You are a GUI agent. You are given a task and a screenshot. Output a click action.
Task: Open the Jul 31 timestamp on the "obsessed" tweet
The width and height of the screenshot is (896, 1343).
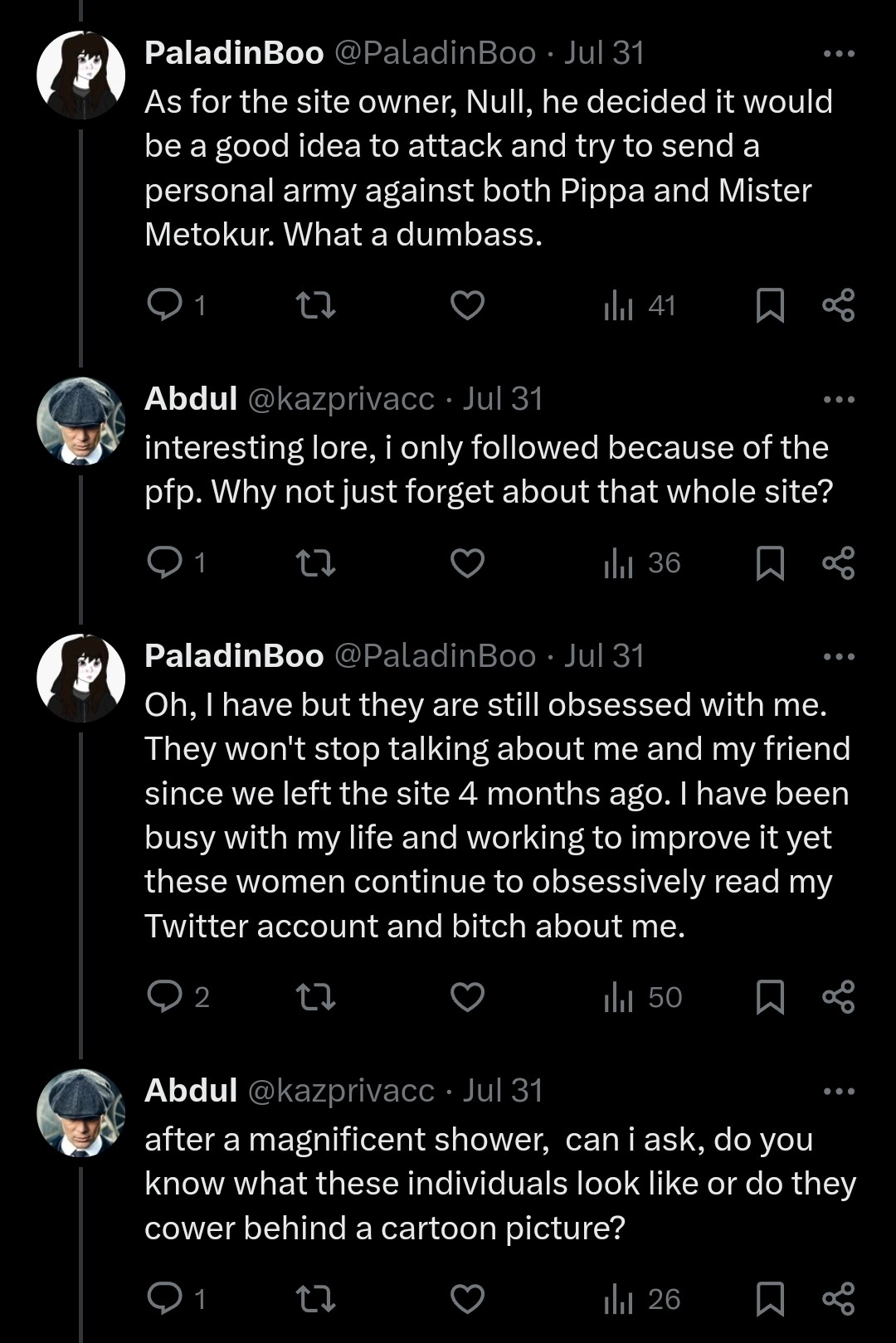tap(604, 656)
